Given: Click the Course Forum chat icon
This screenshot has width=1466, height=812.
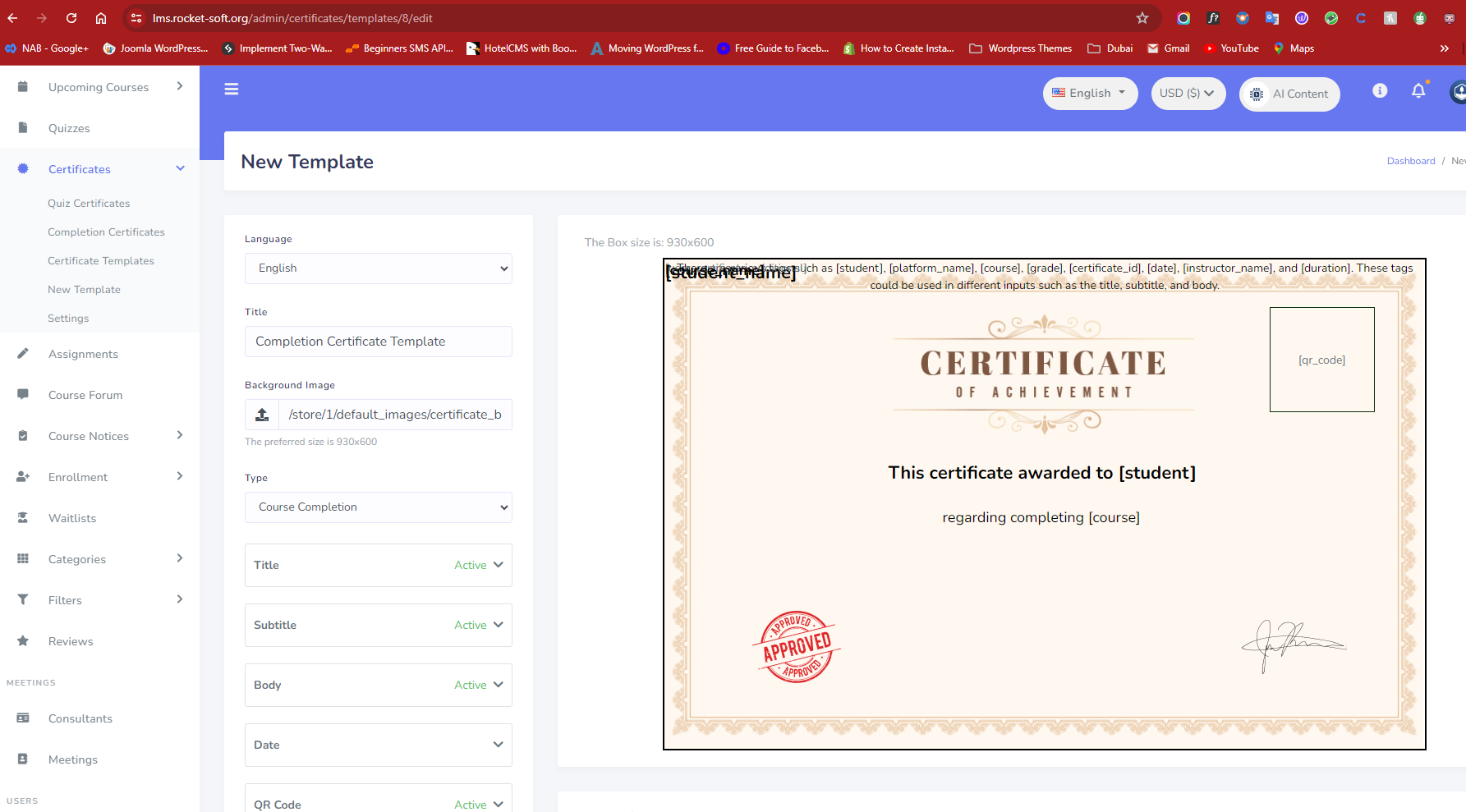Looking at the screenshot, I should point(23,394).
